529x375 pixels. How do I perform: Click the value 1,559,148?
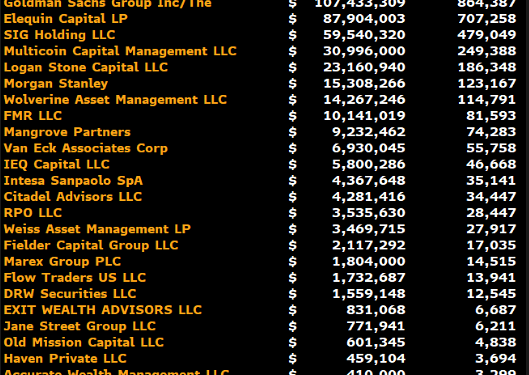coord(368,294)
